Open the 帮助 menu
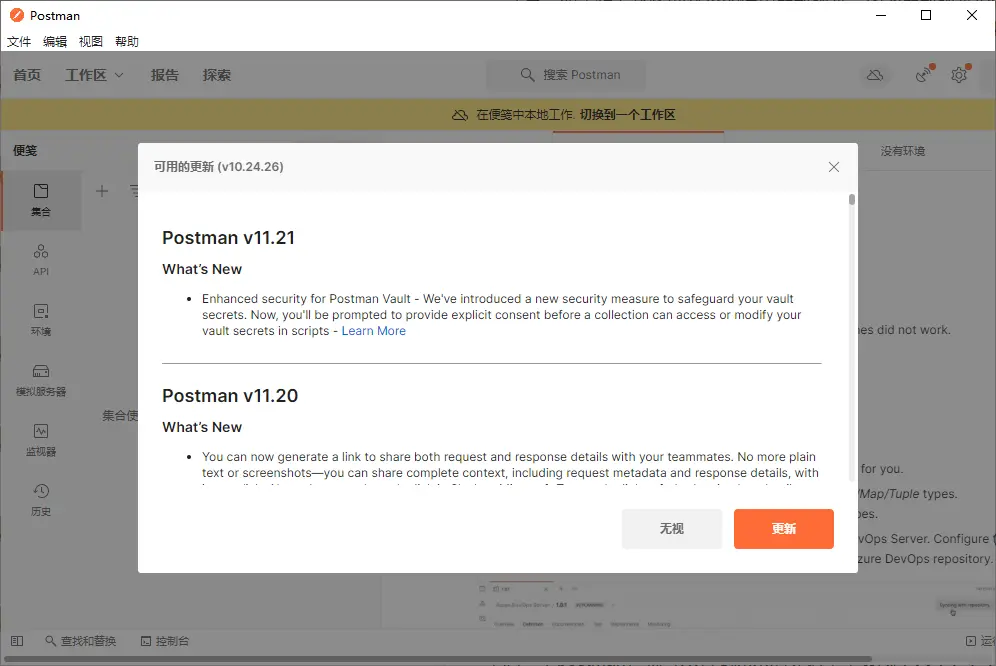The width and height of the screenshot is (996, 666). (127, 41)
